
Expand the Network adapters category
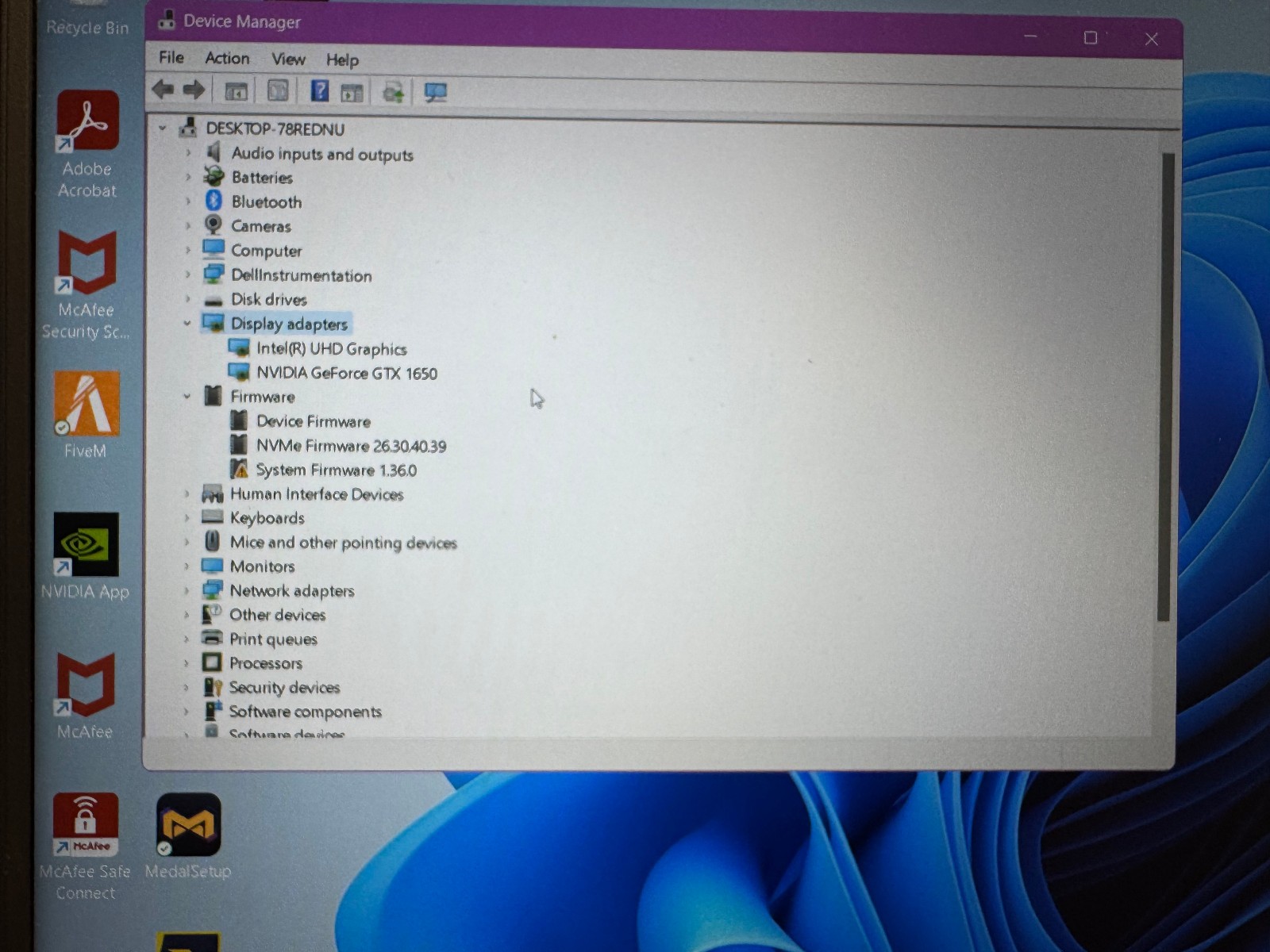coord(187,591)
